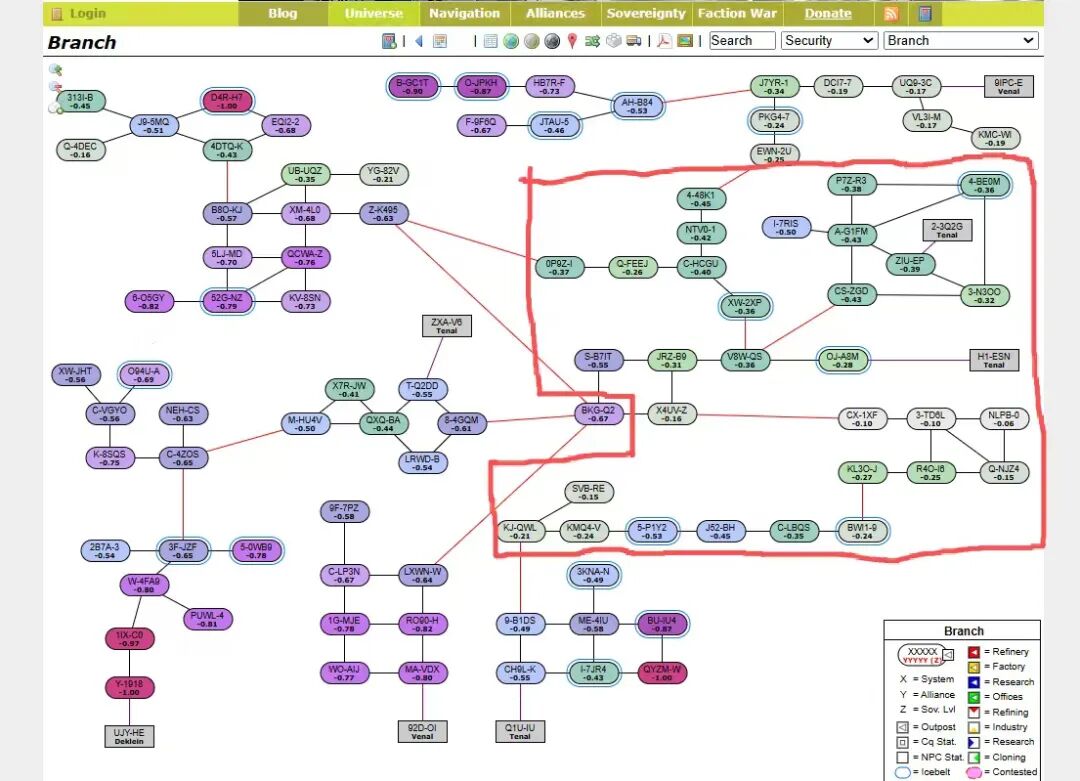Screen dimensions: 1080x781
Task: Click the zoom out magnifier icon
Action: point(55,87)
